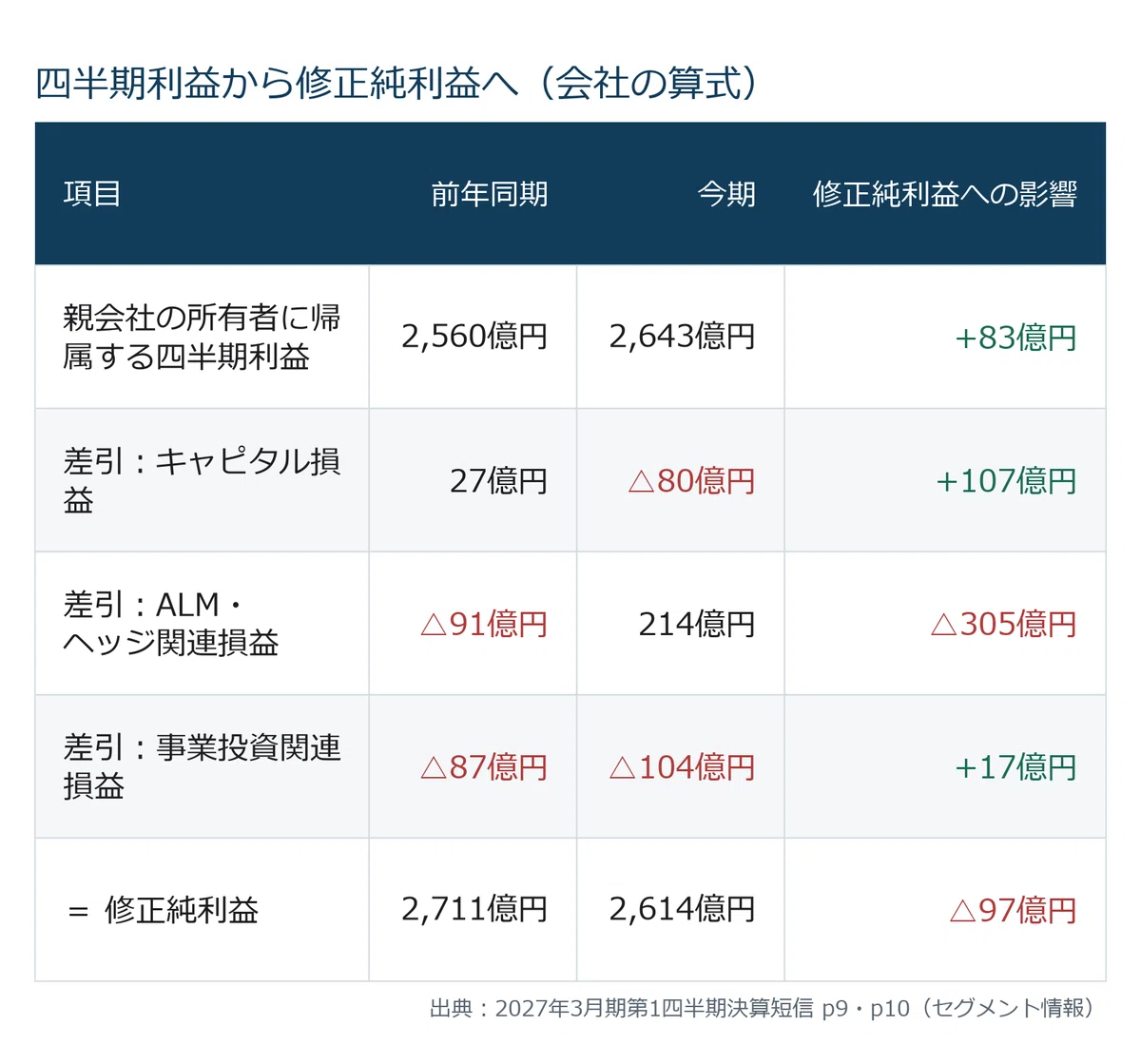Click the △104億円 cell

[x=682, y=767]
